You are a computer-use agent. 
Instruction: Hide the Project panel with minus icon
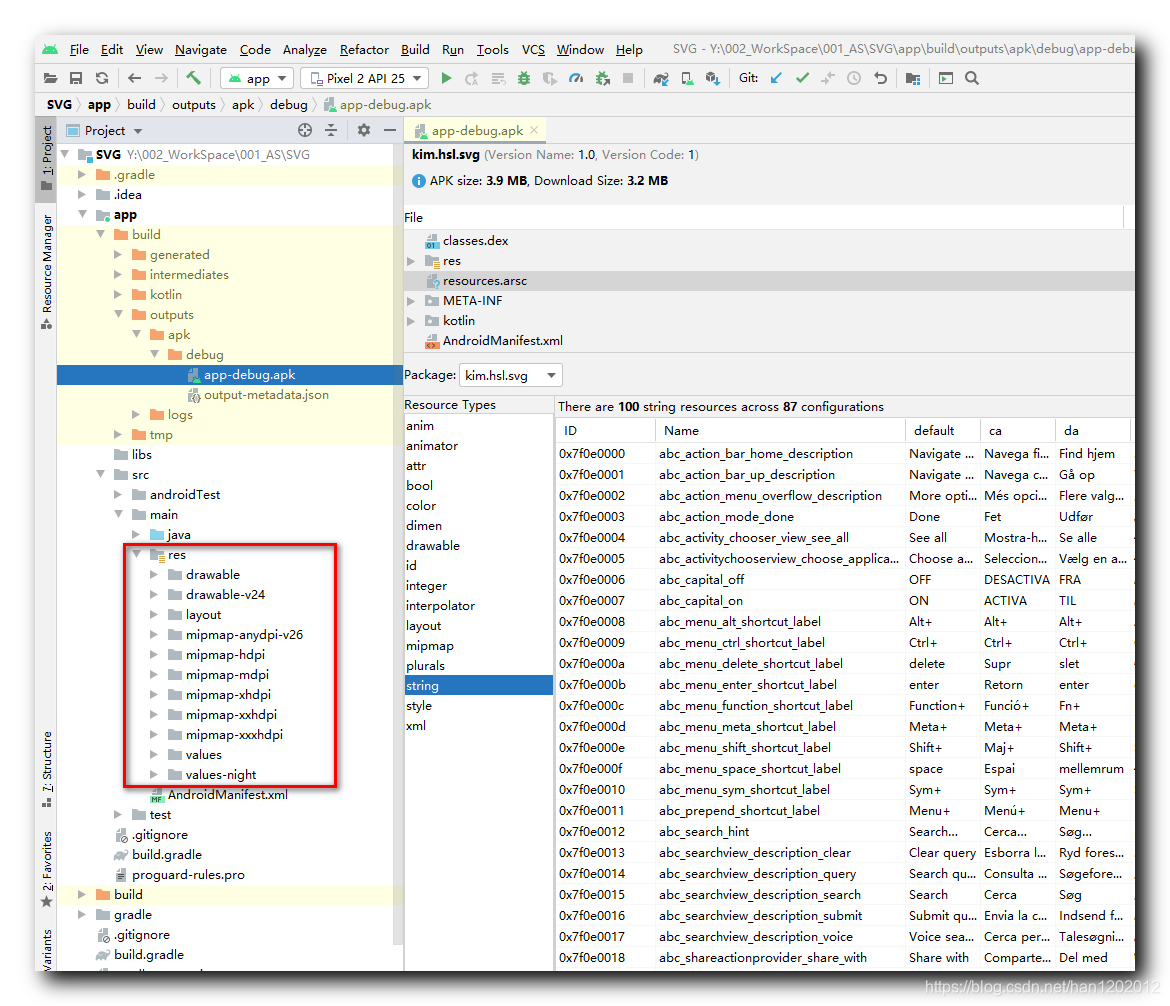coord(390,131)
